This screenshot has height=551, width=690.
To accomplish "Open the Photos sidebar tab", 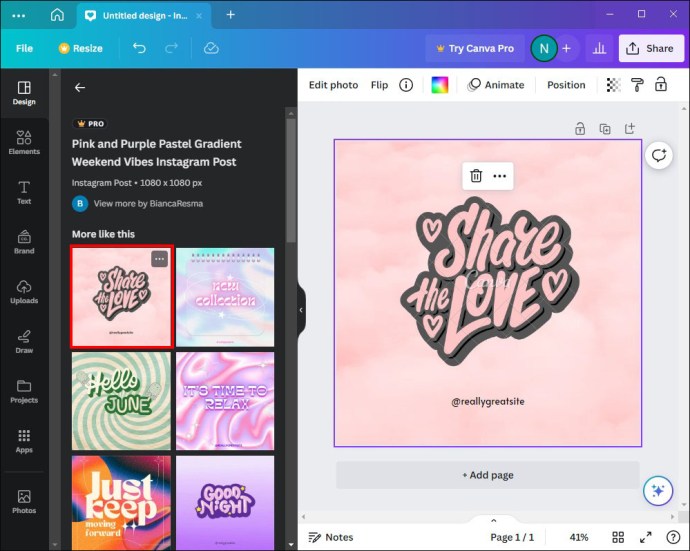I will click(24, 502).
